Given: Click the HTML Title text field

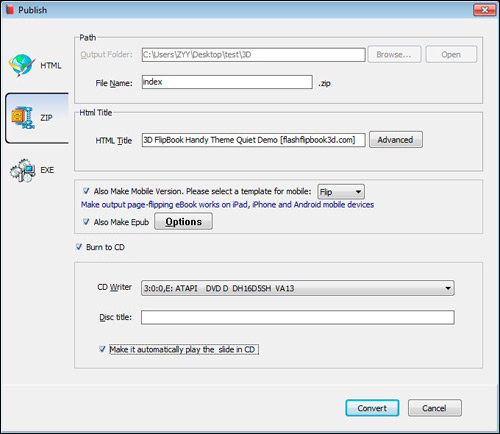Looking at the screenshot, I should pos(253,140).
